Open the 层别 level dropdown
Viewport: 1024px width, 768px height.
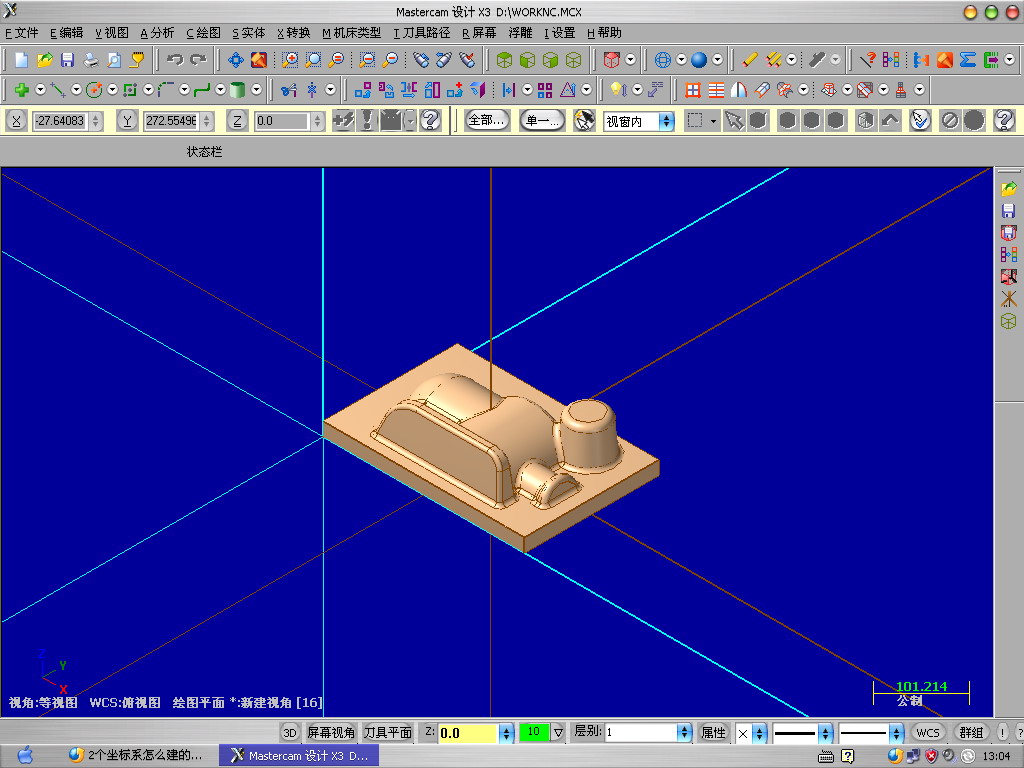click(x=684, y=733)
